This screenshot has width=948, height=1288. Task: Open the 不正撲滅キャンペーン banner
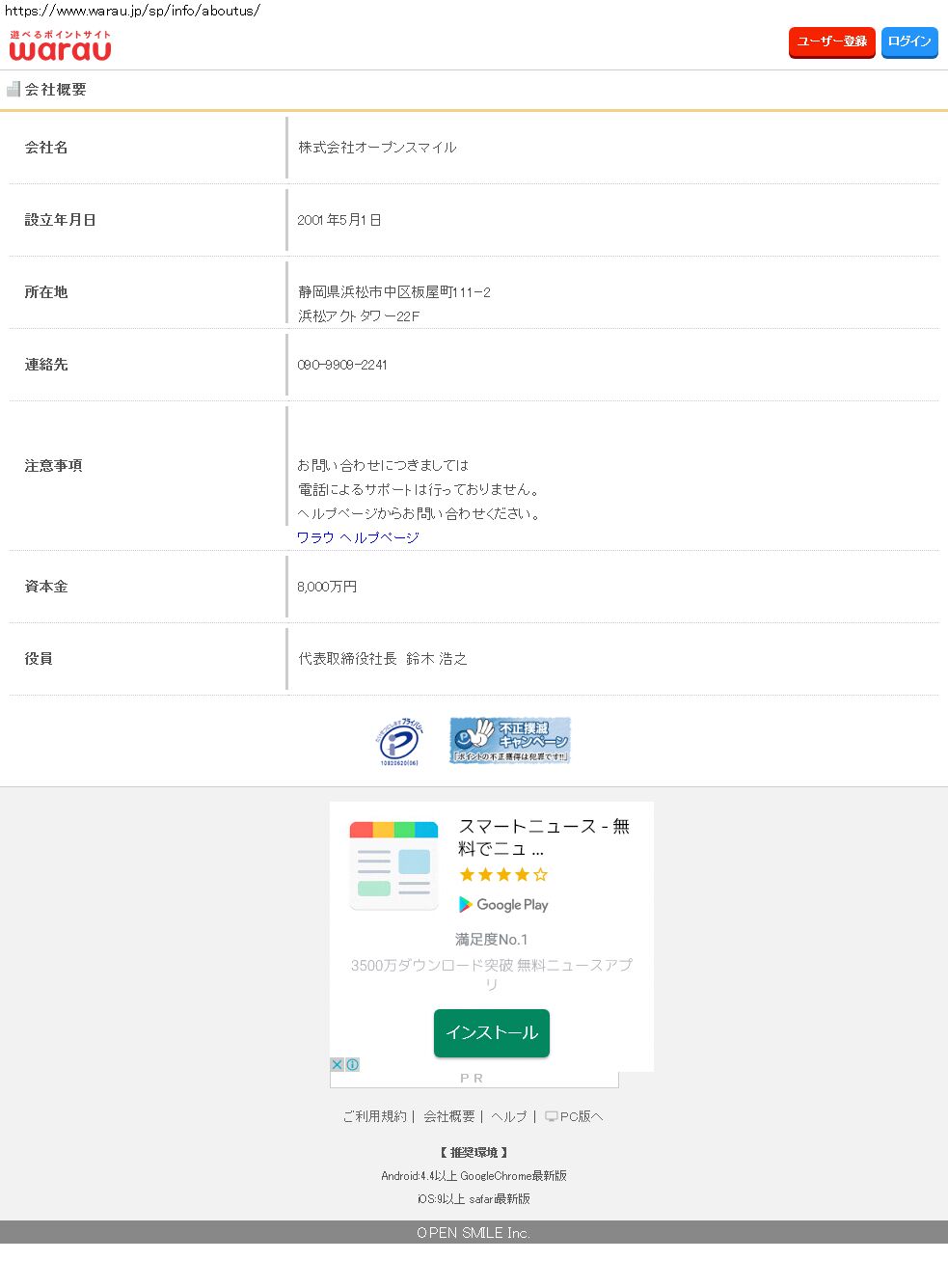[510, 740]
